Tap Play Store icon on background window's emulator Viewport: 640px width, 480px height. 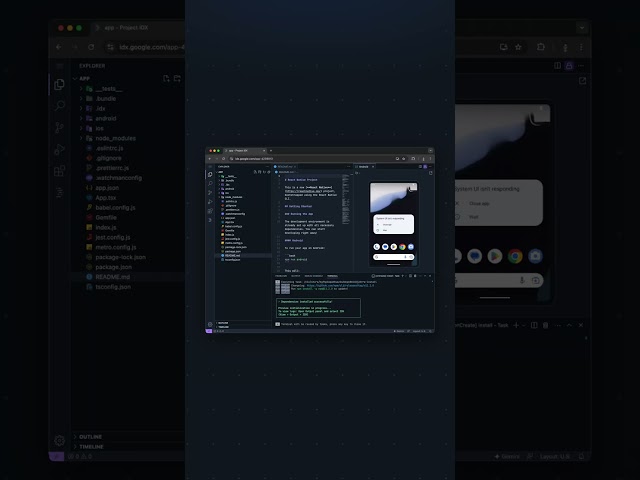pyautogui.click(x=495, y=256)
